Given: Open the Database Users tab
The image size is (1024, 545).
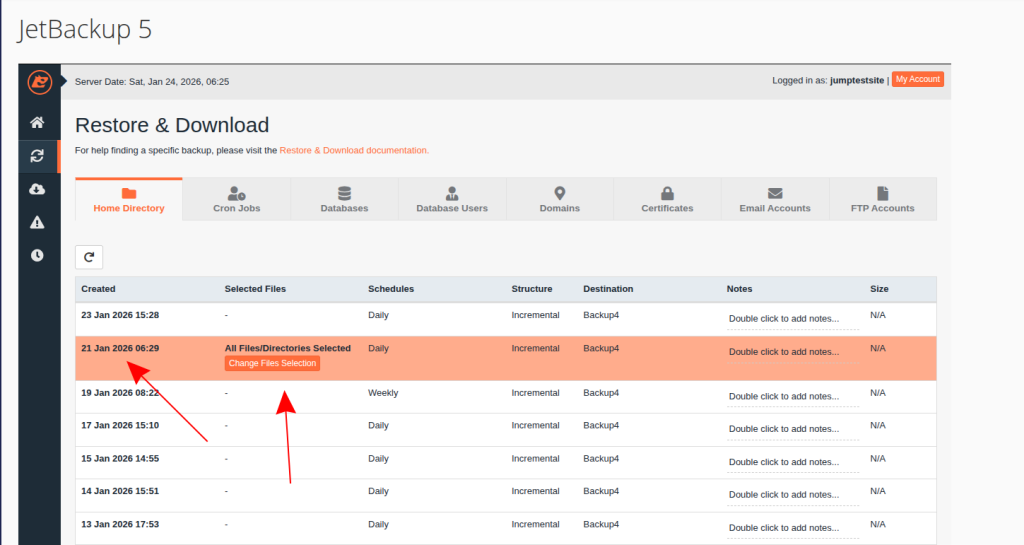Looking at the screenshot, I should click(x=452, y=199).
